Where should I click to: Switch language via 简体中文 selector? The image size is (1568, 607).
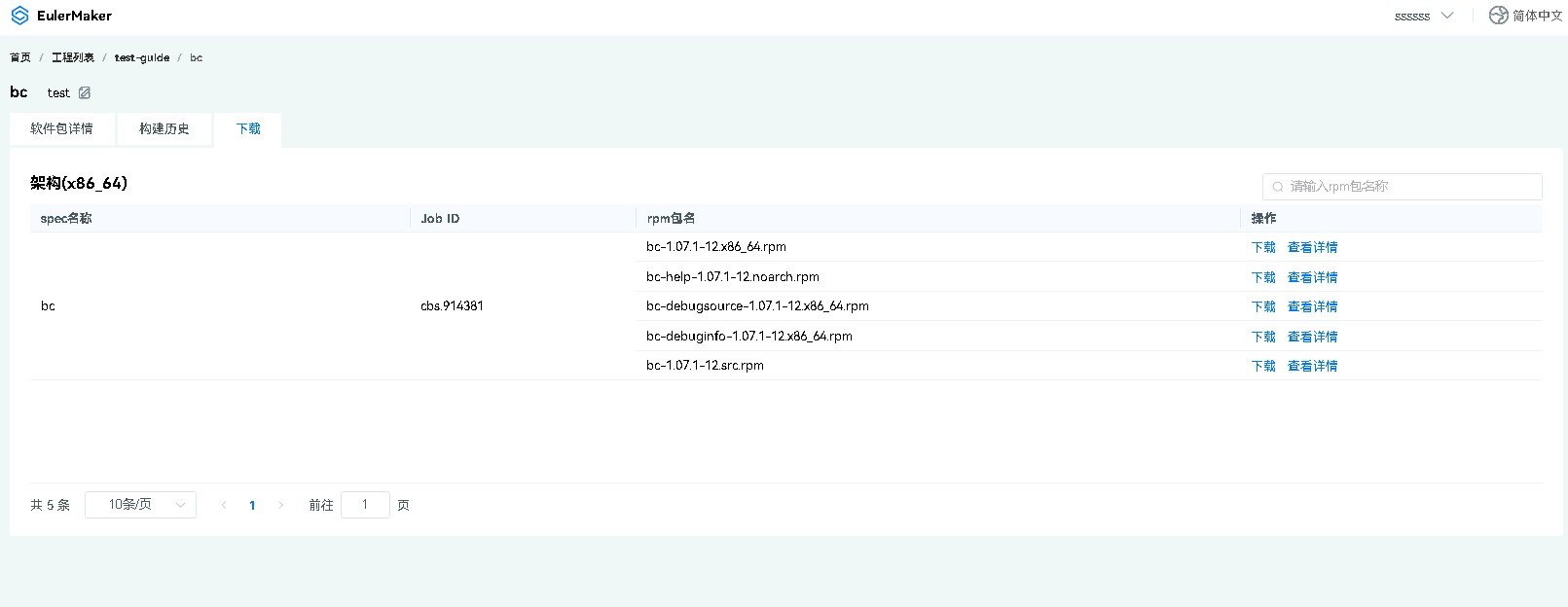pyautogui.click(x=1537, y=16)
